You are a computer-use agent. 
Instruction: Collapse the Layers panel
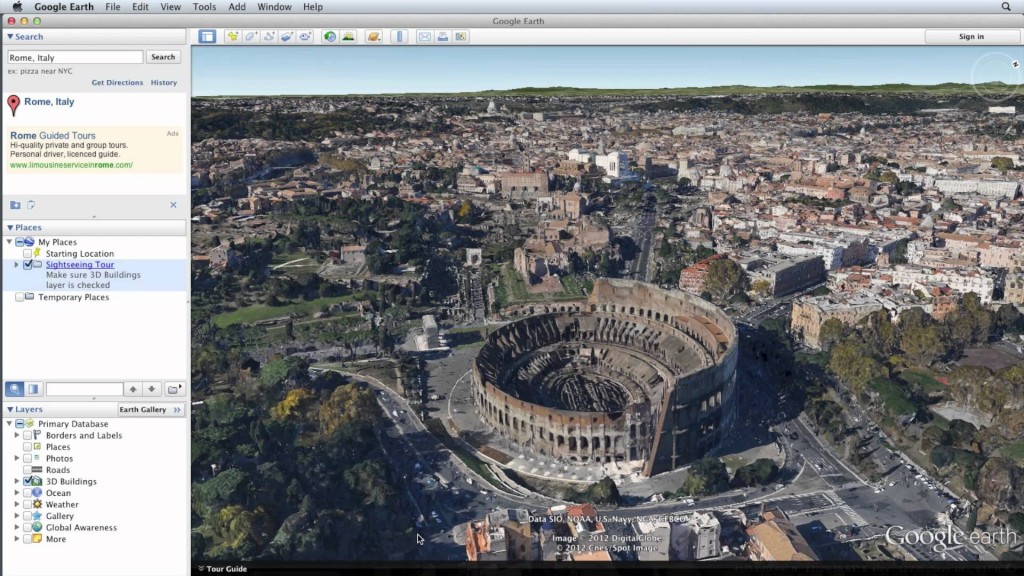click(8, 409)
